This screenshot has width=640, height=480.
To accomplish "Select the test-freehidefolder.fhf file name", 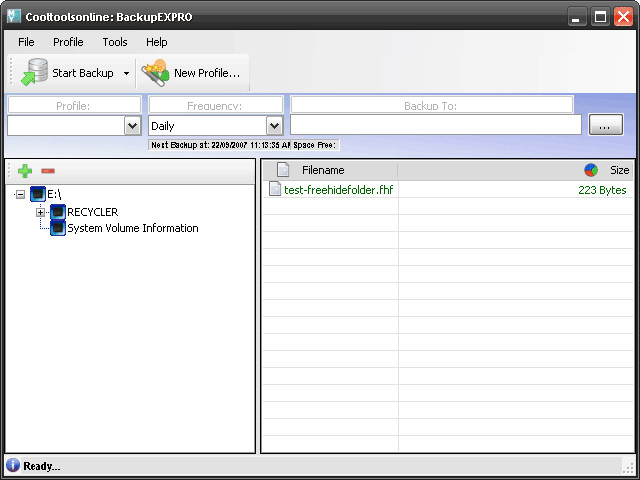I will (x=338, y=190).
